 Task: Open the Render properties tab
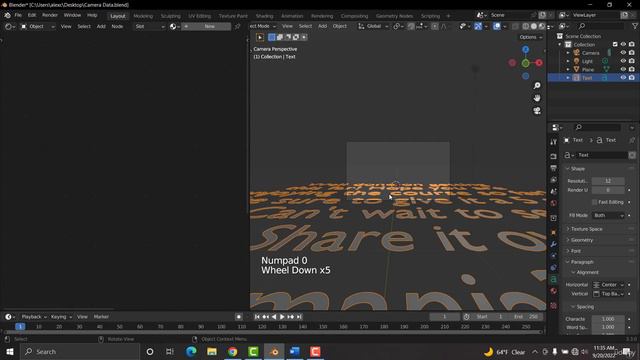(553, 156)
